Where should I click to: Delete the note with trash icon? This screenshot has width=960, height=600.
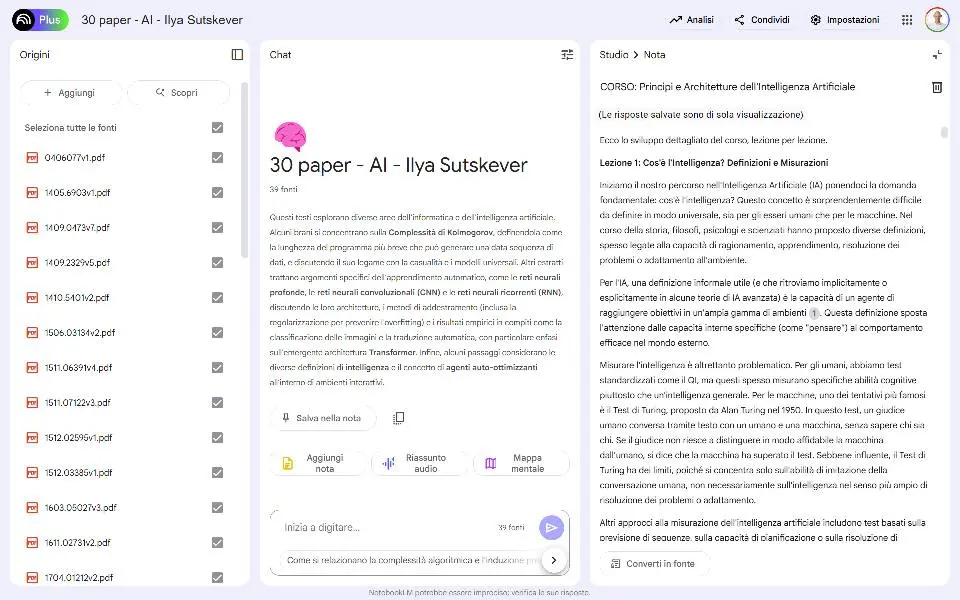937,87
